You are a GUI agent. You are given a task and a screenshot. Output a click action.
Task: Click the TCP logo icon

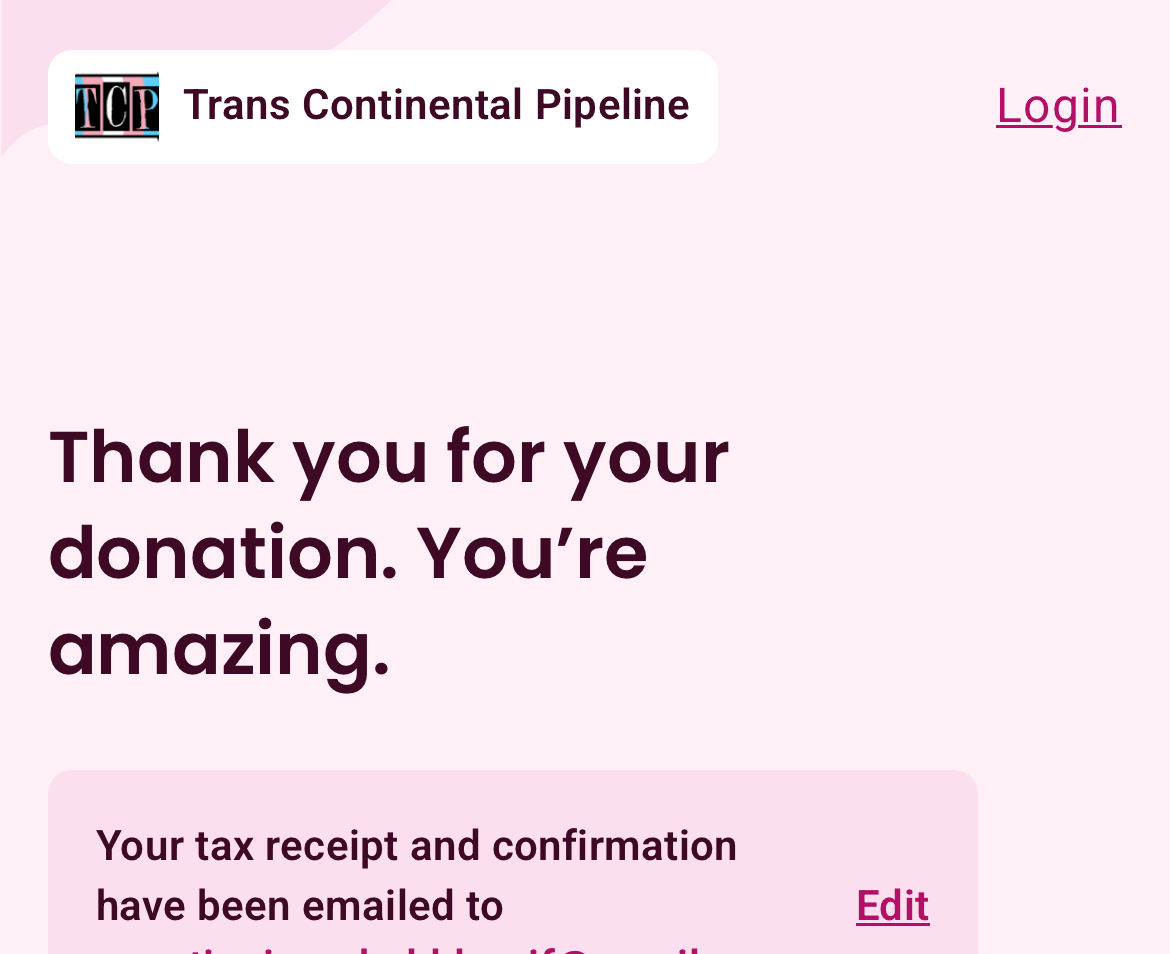(x=117, y=106)
